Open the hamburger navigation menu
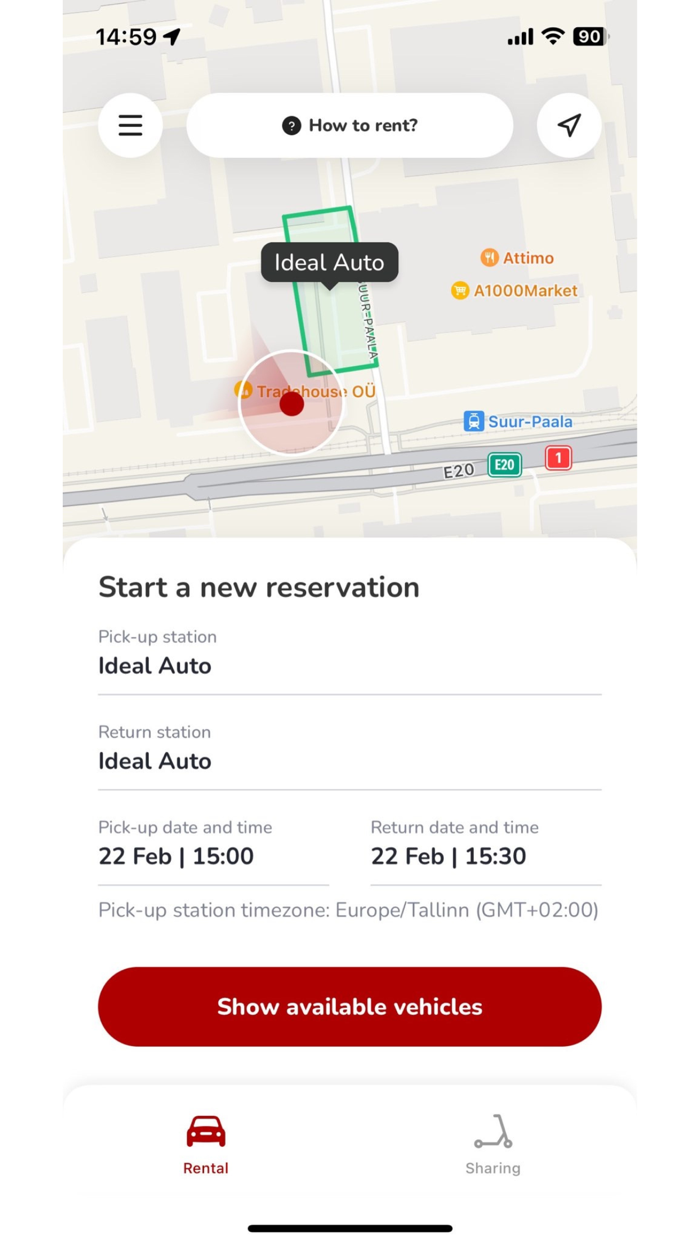 coord(130,125)
